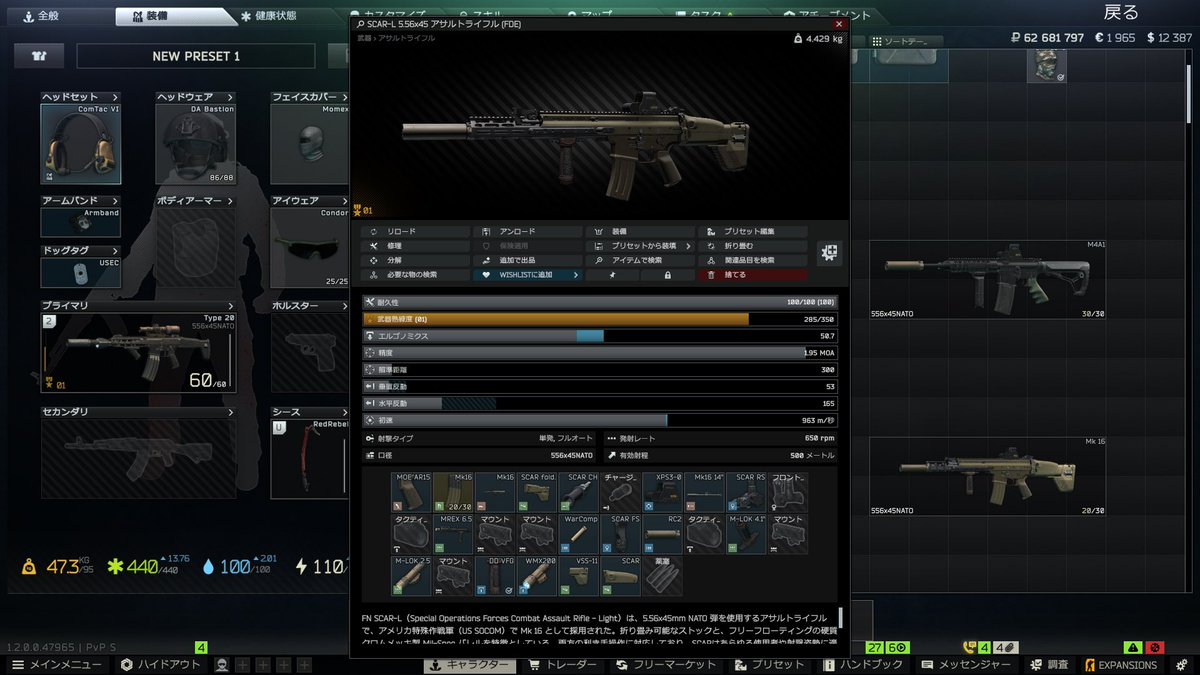Select the MREX 6.5 rail mod
This screenshot has width=1200, height=675.
[x=453, y=534]
